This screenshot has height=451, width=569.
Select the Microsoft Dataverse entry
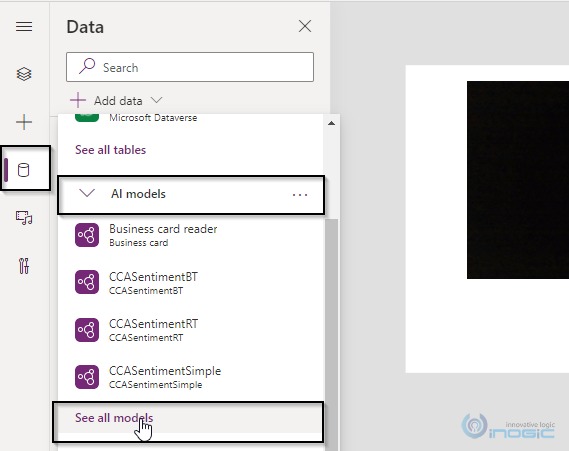coord(191,118)
